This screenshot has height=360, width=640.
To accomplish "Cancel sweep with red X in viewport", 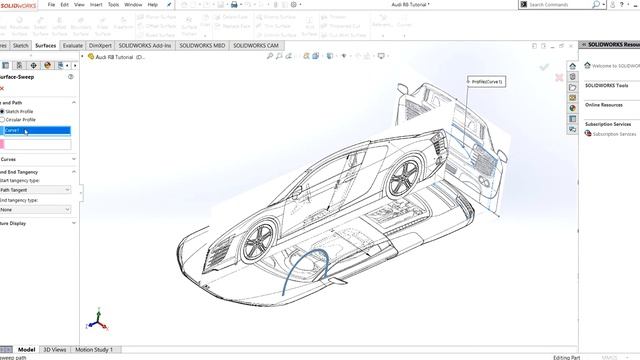I will (x=559, y=77).
